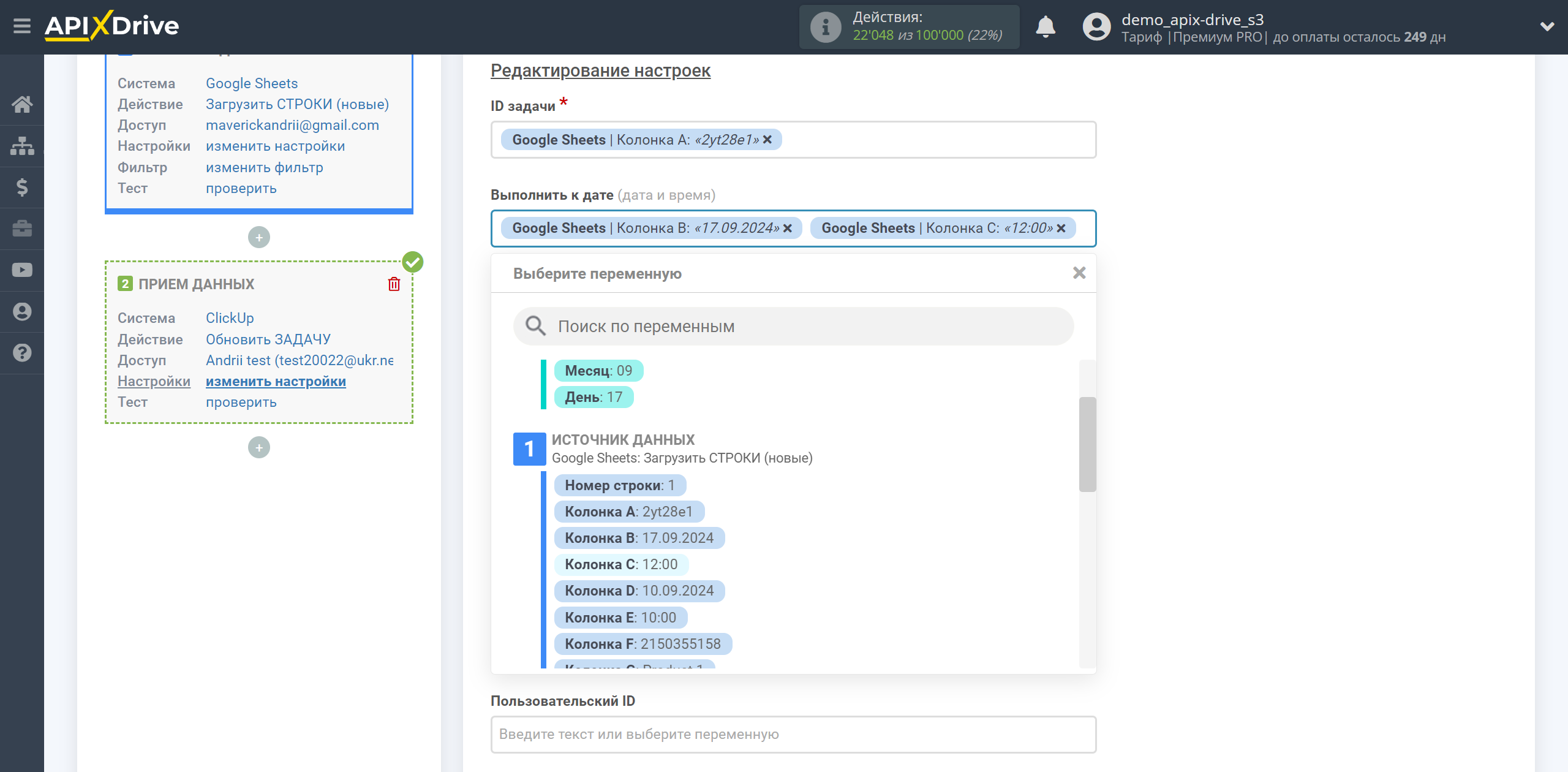Remove Колонка C tag from date field
Screen dimensions: 1568x772
pos(1061,229)
